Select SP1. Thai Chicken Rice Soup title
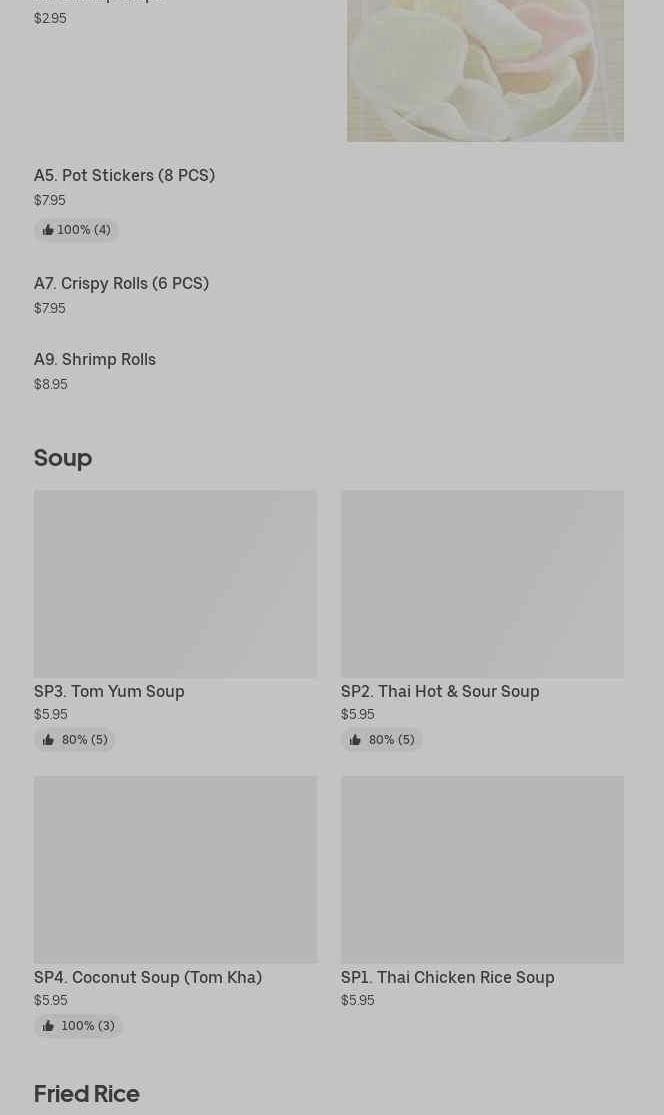The height and width of the screenshot is (1115, 664). (447, 977)
